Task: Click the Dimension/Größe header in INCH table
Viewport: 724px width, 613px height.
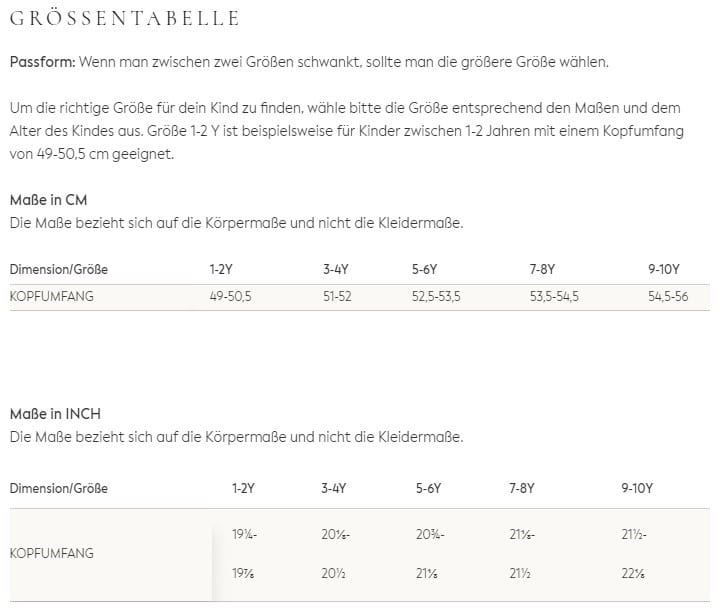Action: [x=58, y=488]
